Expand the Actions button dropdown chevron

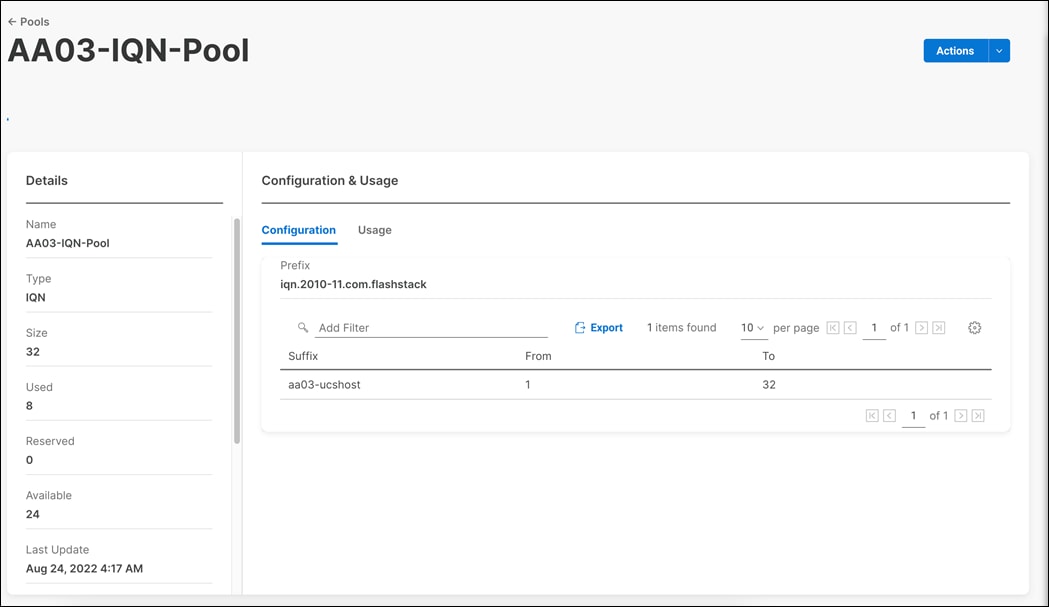[998, 50]
